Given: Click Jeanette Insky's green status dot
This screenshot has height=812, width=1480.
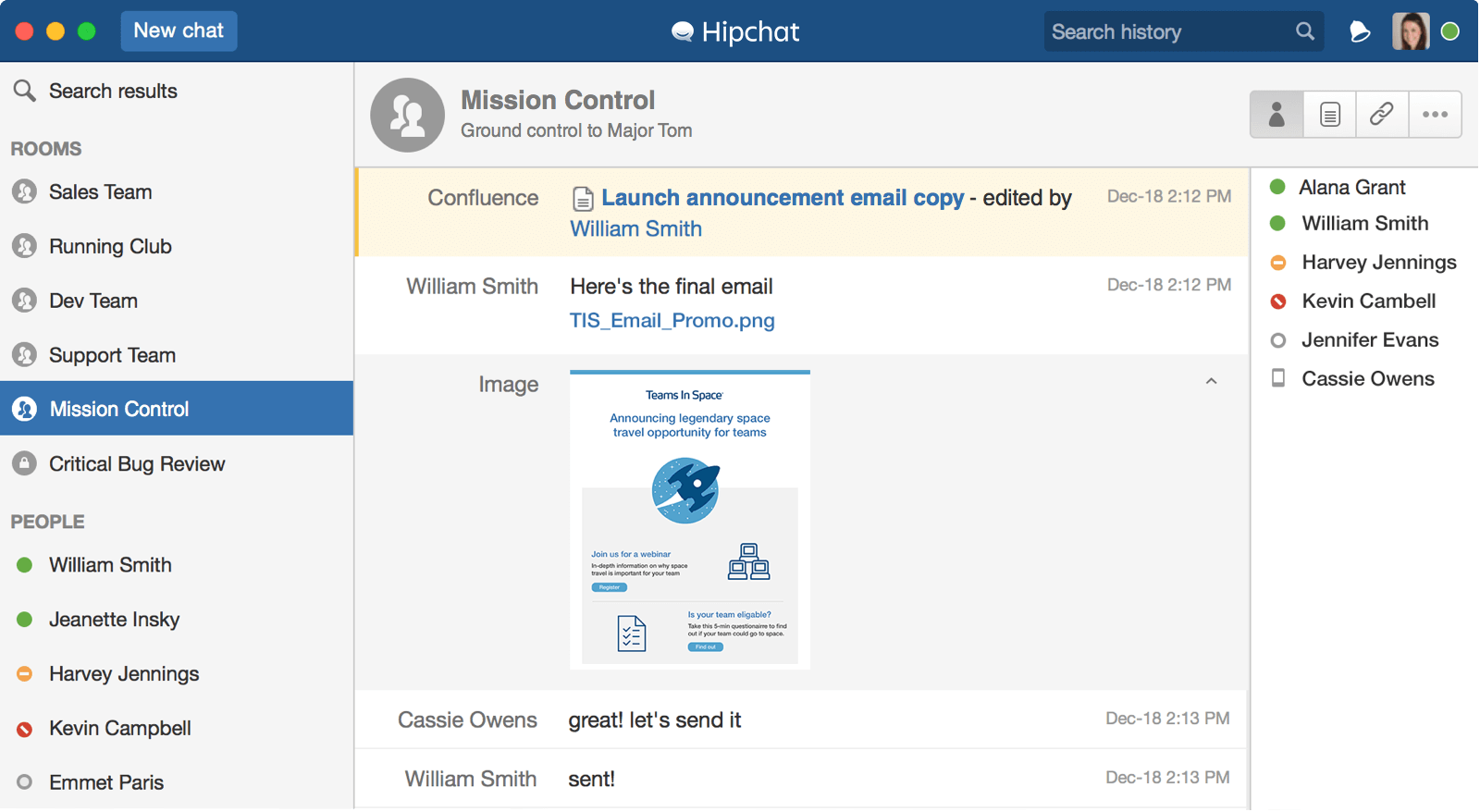Looking at the screenshot, I should tap(25, 620).
